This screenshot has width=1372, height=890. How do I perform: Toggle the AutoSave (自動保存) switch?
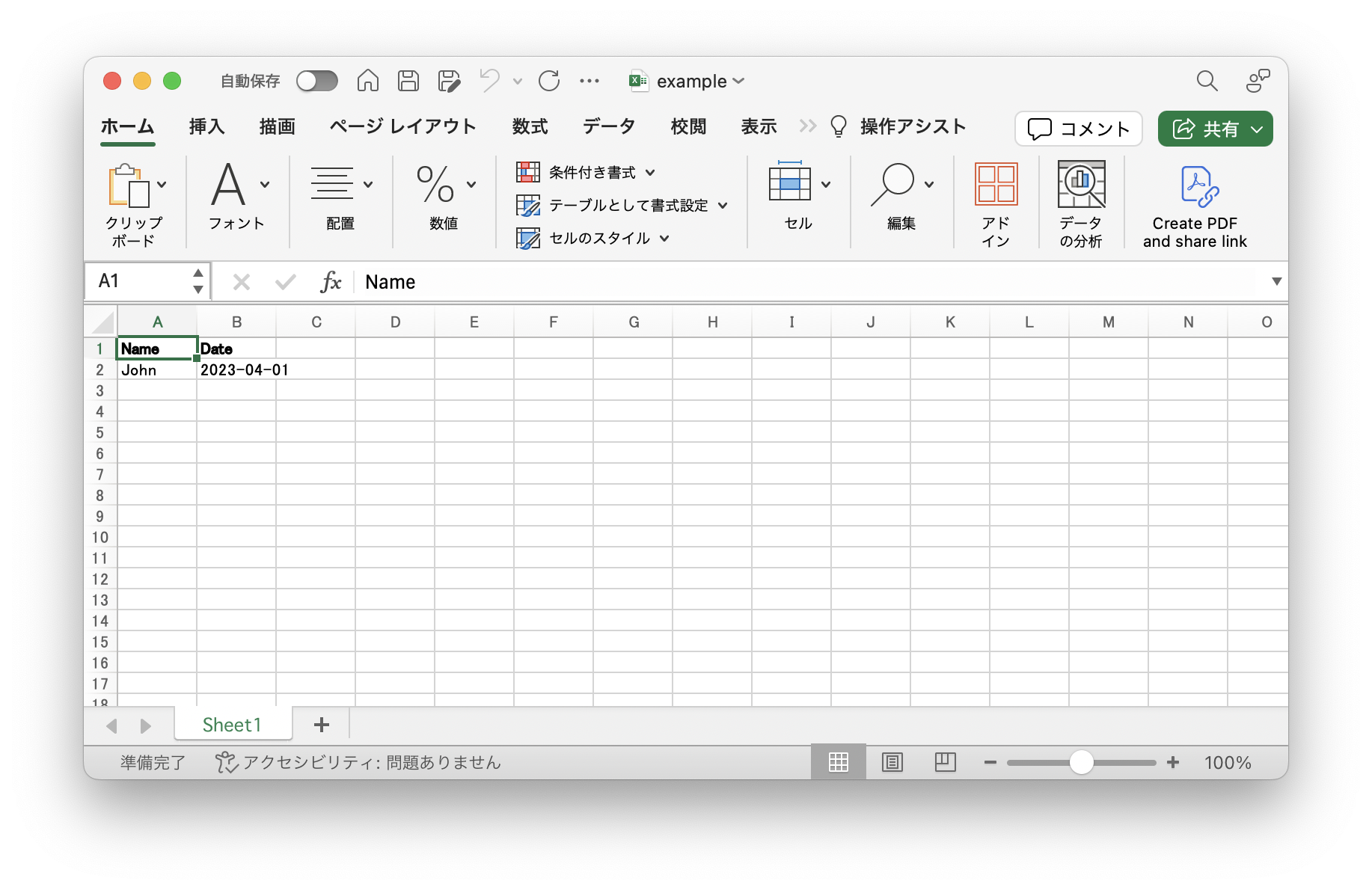tap(317, 81)
